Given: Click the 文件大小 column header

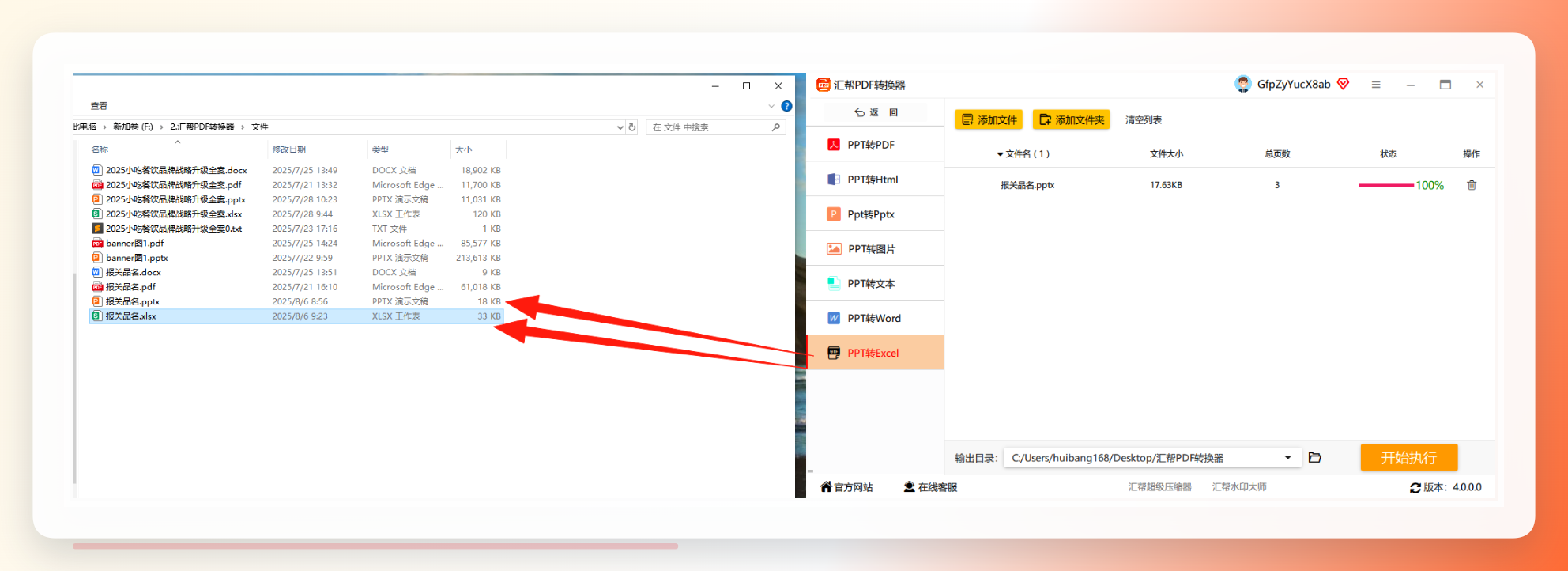Looking at the screenshot, I should 1166,154.
